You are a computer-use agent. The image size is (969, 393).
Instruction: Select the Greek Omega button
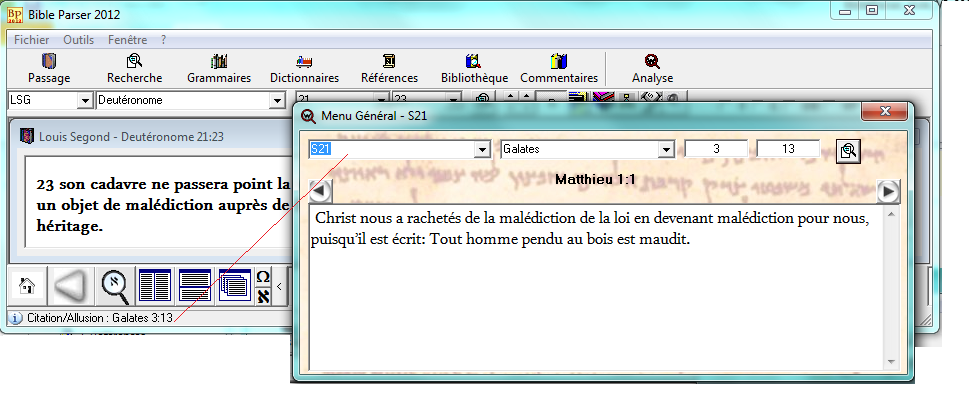pos(263,276)
